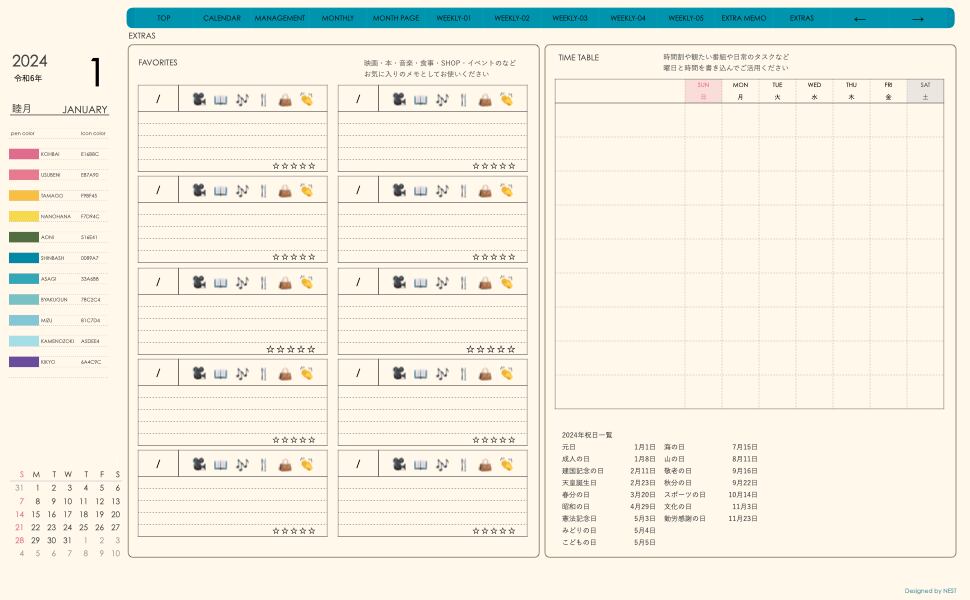Open the EXTRA MEMO link
The image size is (970, 600).
click(743, 18)
